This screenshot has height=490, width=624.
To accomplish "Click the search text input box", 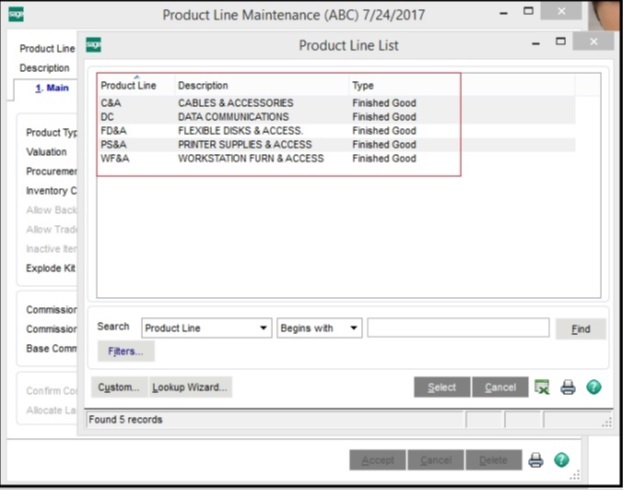I will 458,328.
